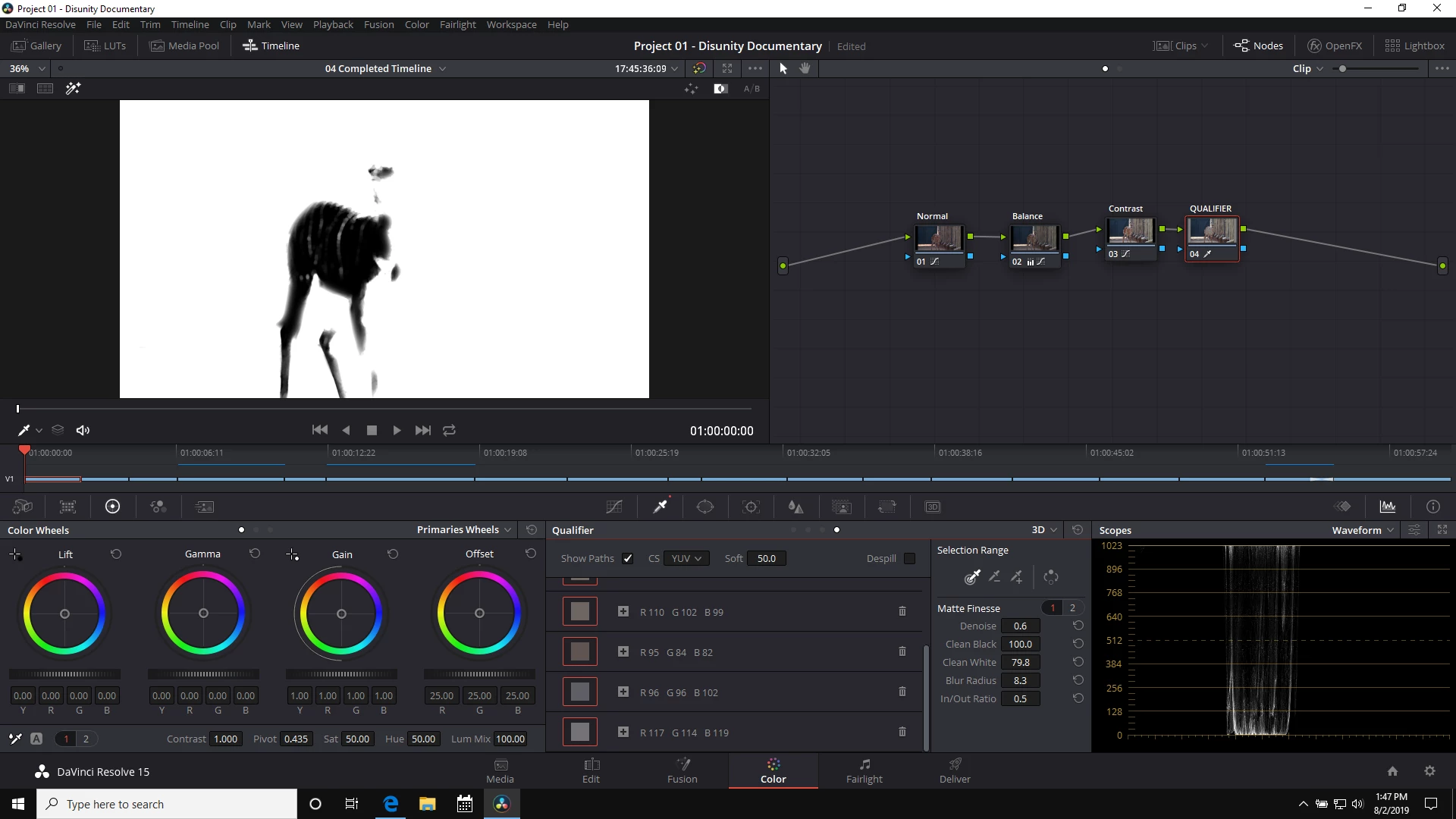Viewport: 1456px width, 819px height.
Task: Delete the R 95 G 84 B 82 sample
Action: [902, 651]
